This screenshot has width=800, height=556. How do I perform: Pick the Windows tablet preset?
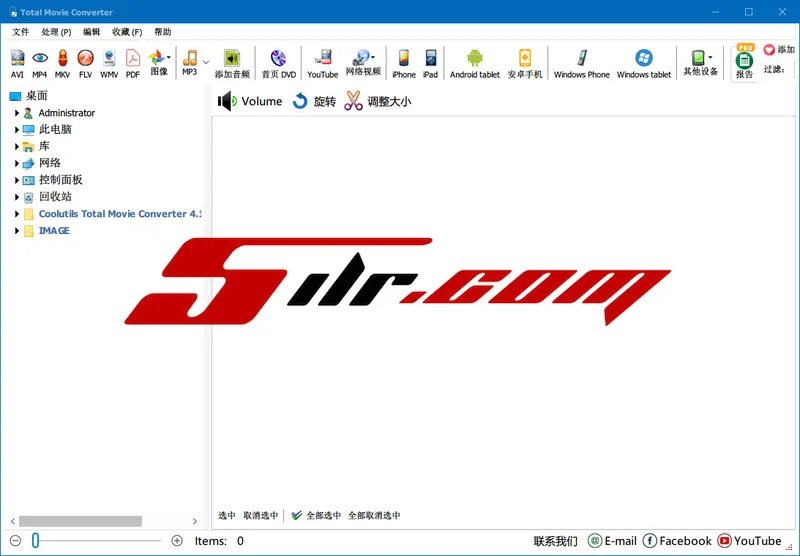pyautogui.click(x=644, y=64)
